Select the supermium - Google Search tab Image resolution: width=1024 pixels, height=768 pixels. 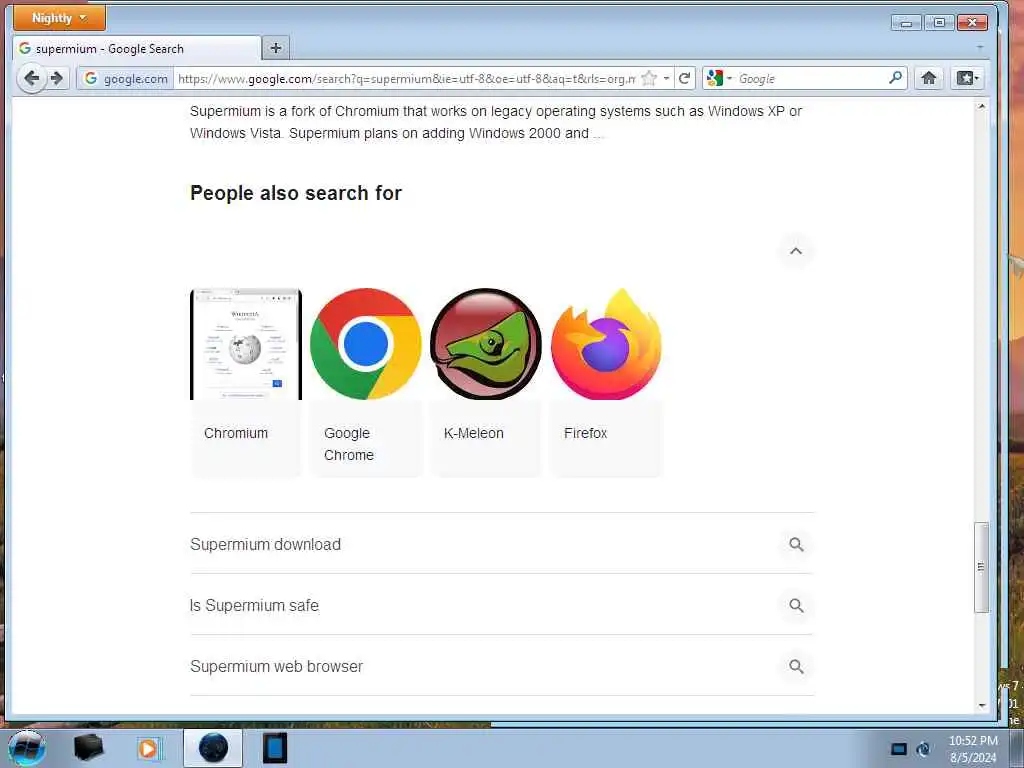136,48
